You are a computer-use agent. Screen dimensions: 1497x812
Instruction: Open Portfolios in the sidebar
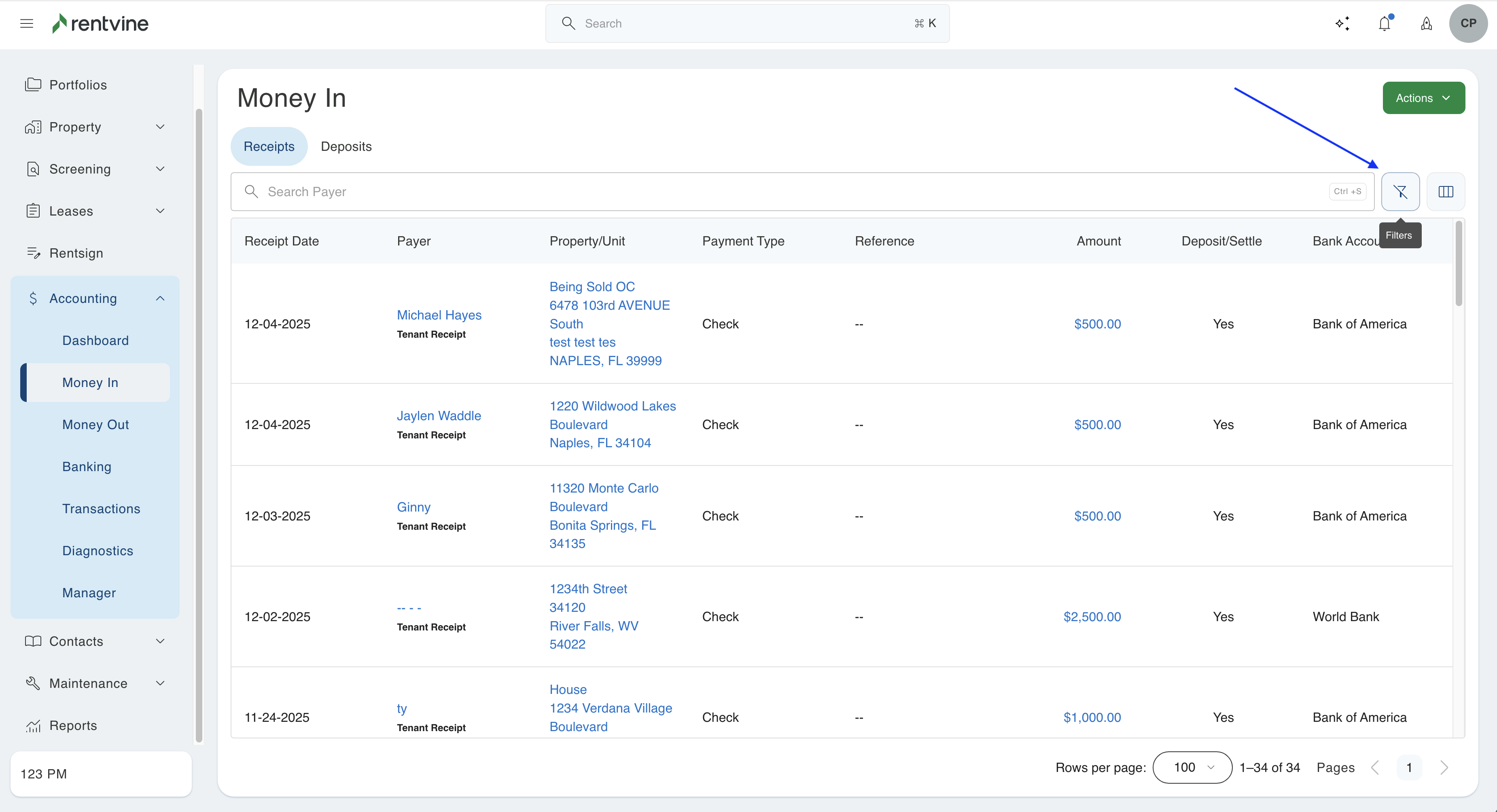click(78, 85)
